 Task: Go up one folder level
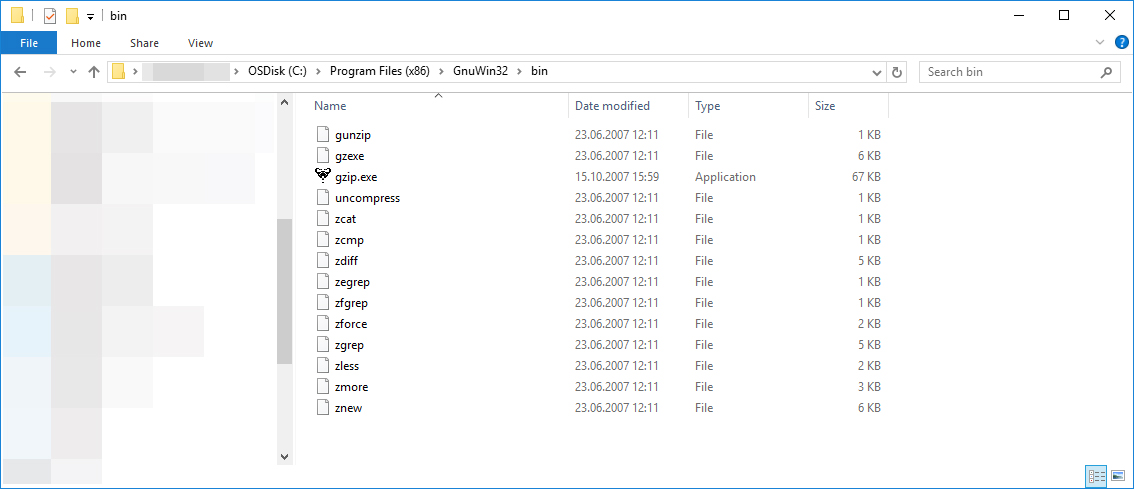pyautogui.click(x=93, y=72)
